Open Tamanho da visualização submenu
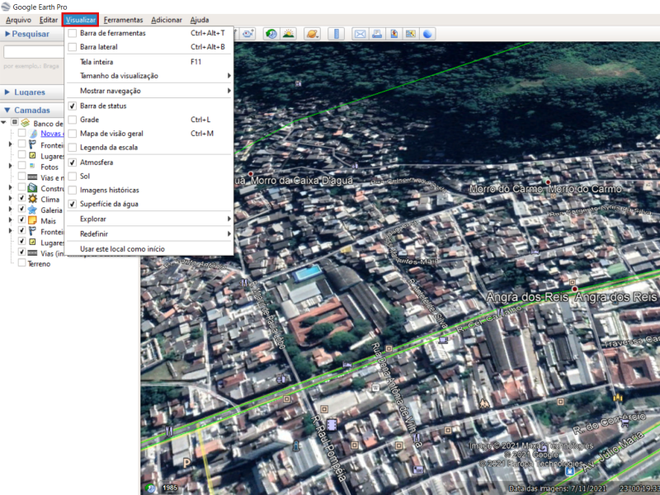The width and height of the screenshot is (660, 495). pos(149,76)
